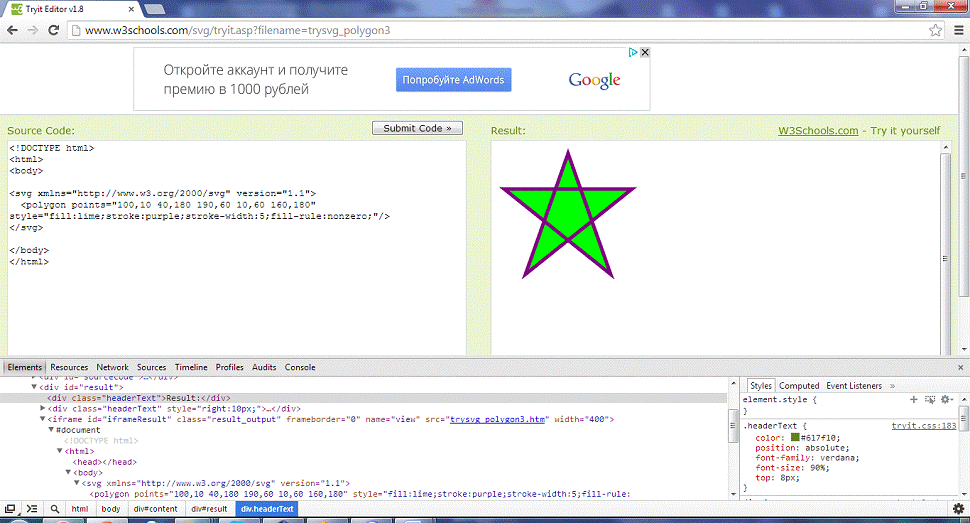Image resolution: width=970 pixels, height=523 pixels.
Task: Click the new style rule plus icon
Action: 913,399
